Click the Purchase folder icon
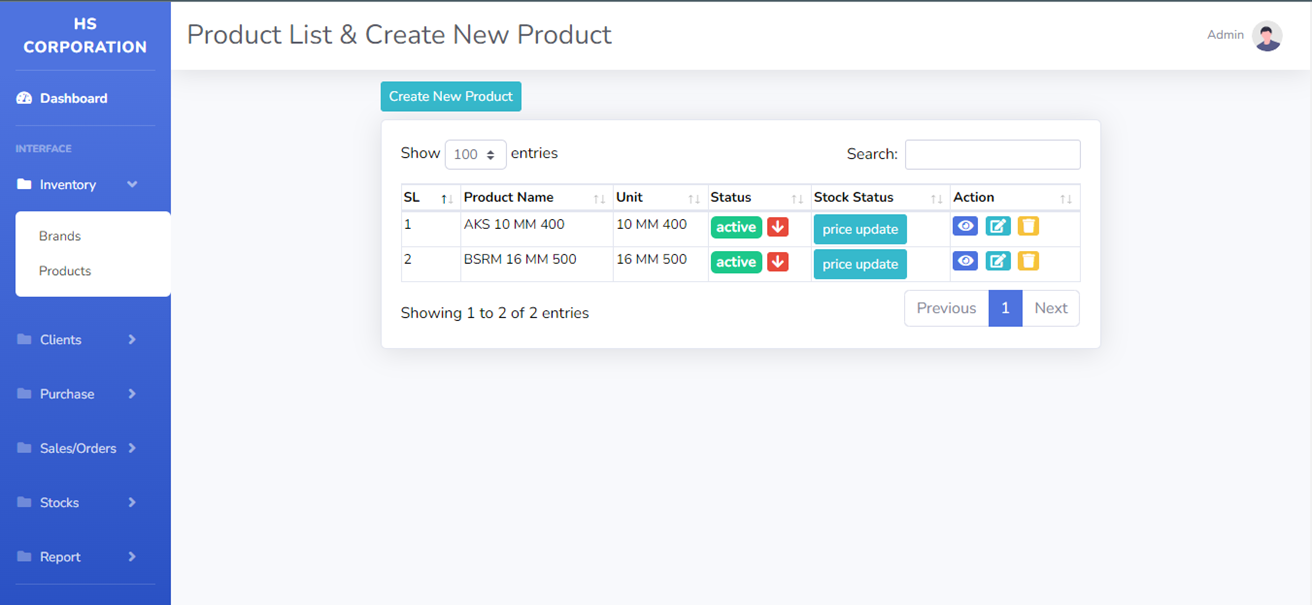The width and height of the screenshot is (1312, 605). coord(25,393)
